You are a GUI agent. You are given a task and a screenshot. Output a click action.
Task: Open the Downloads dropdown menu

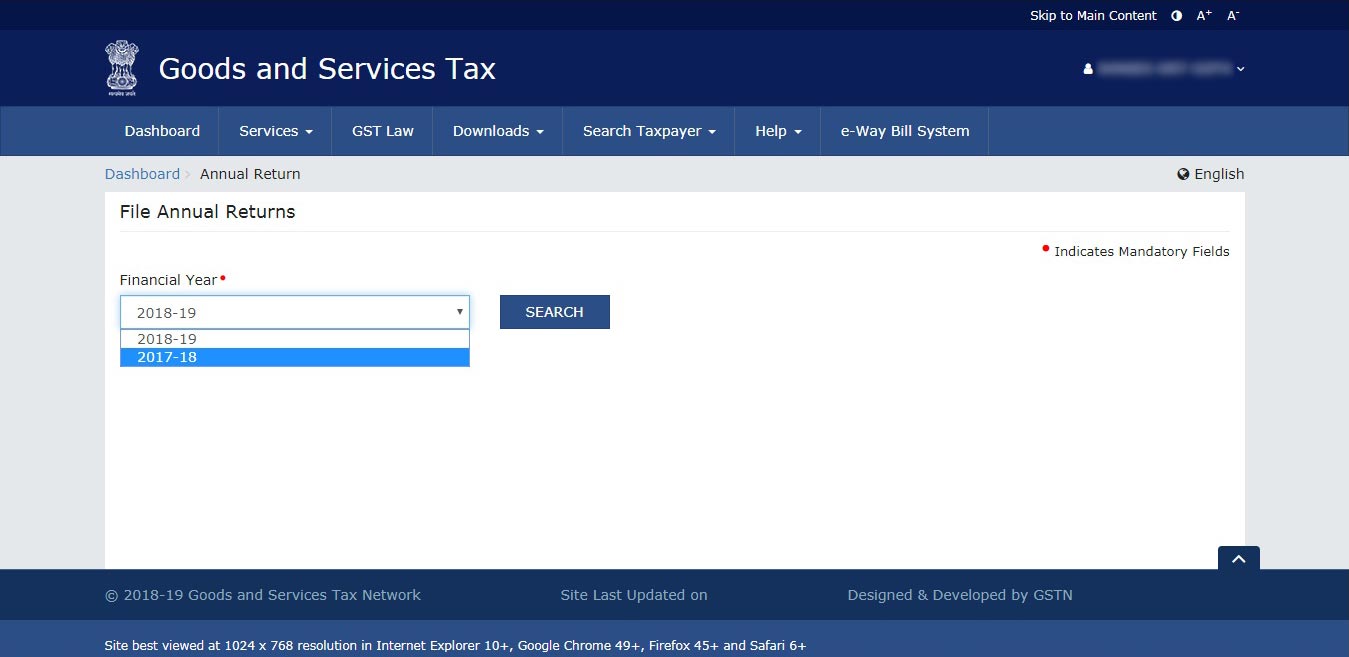point(497,131)
